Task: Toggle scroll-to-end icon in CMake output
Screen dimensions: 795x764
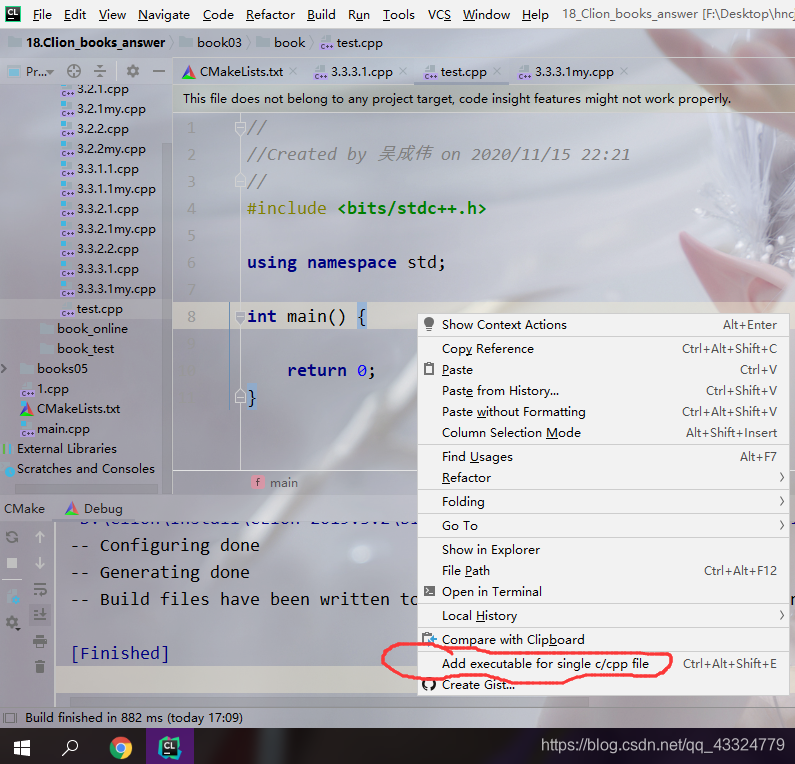Action: click(40, 614)
